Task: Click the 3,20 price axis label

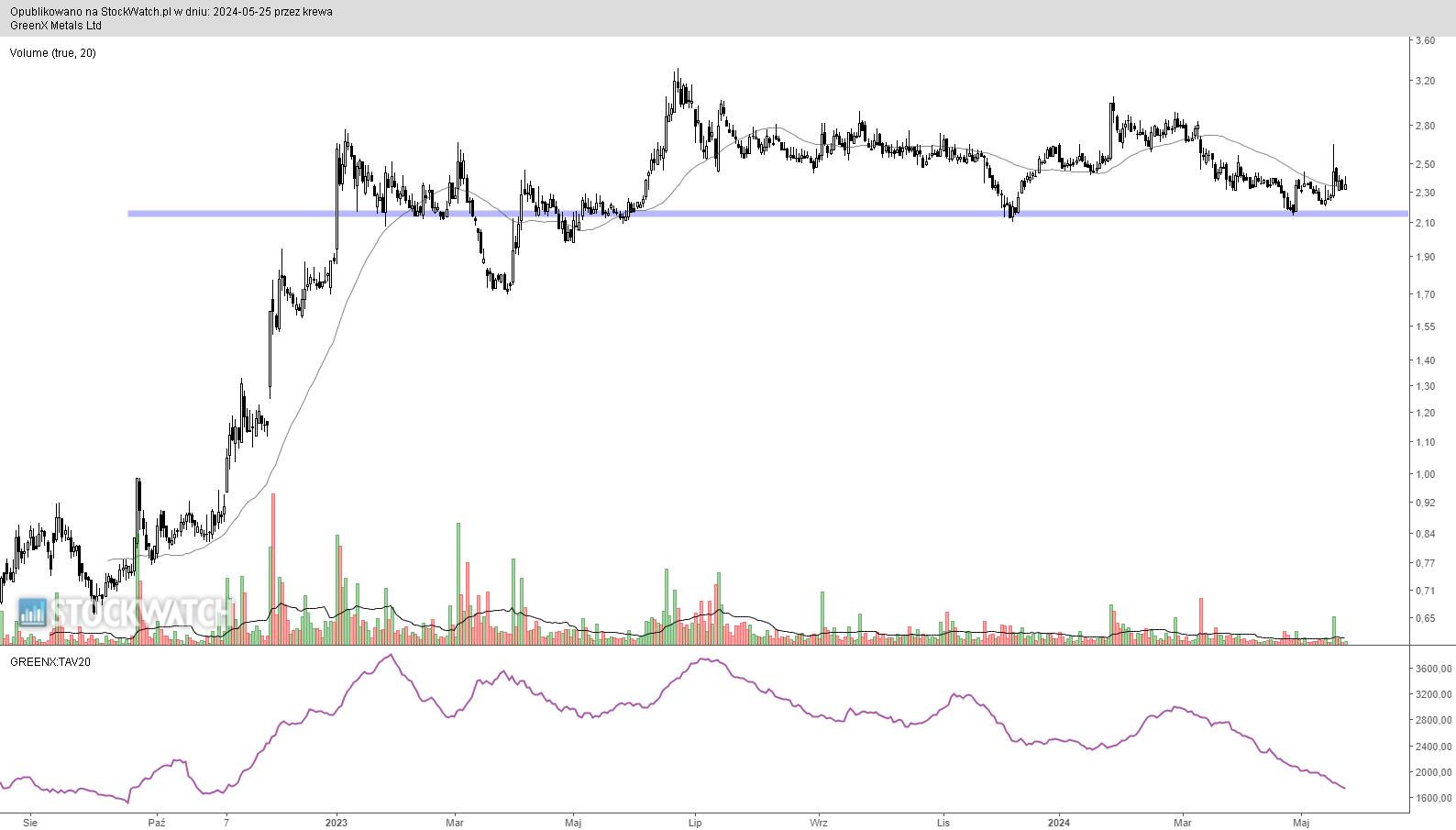Action: 1425,81
